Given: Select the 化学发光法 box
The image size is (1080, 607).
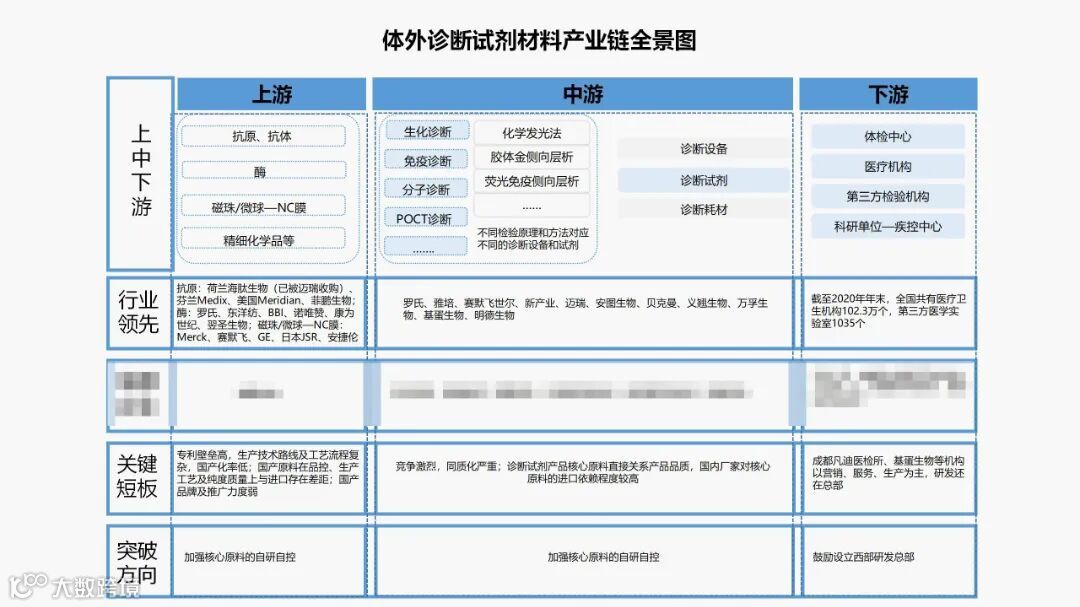Looking at the screenshot, I should click(x=532, y=133).
